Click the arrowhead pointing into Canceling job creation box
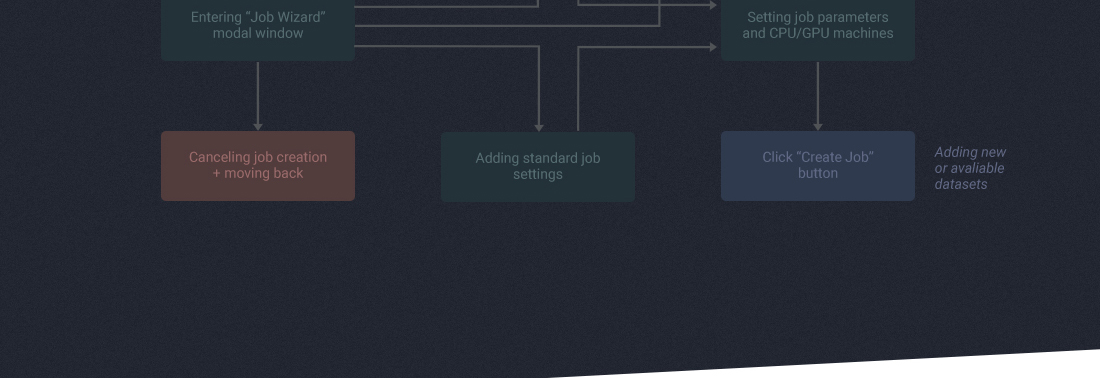 257,126
